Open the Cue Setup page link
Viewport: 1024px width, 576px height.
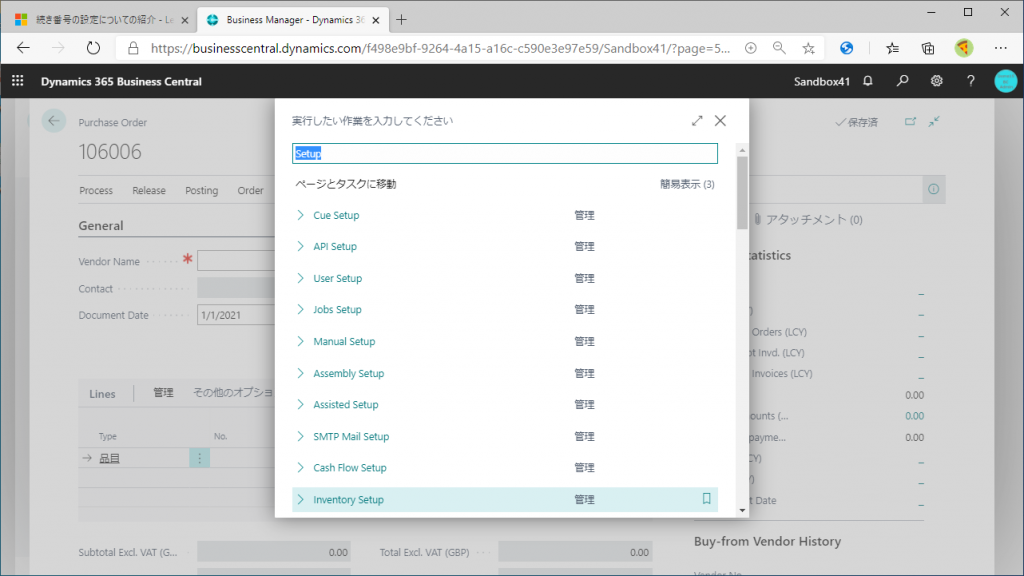pos(336,215)
